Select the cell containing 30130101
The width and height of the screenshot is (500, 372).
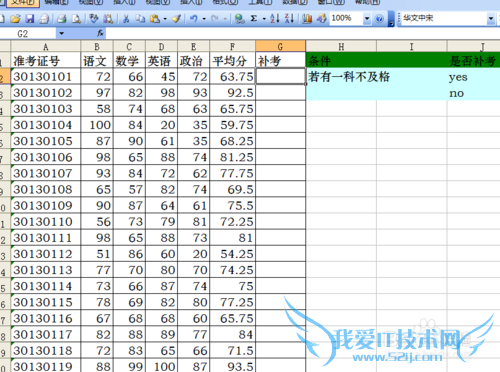(x=46, y=77)
